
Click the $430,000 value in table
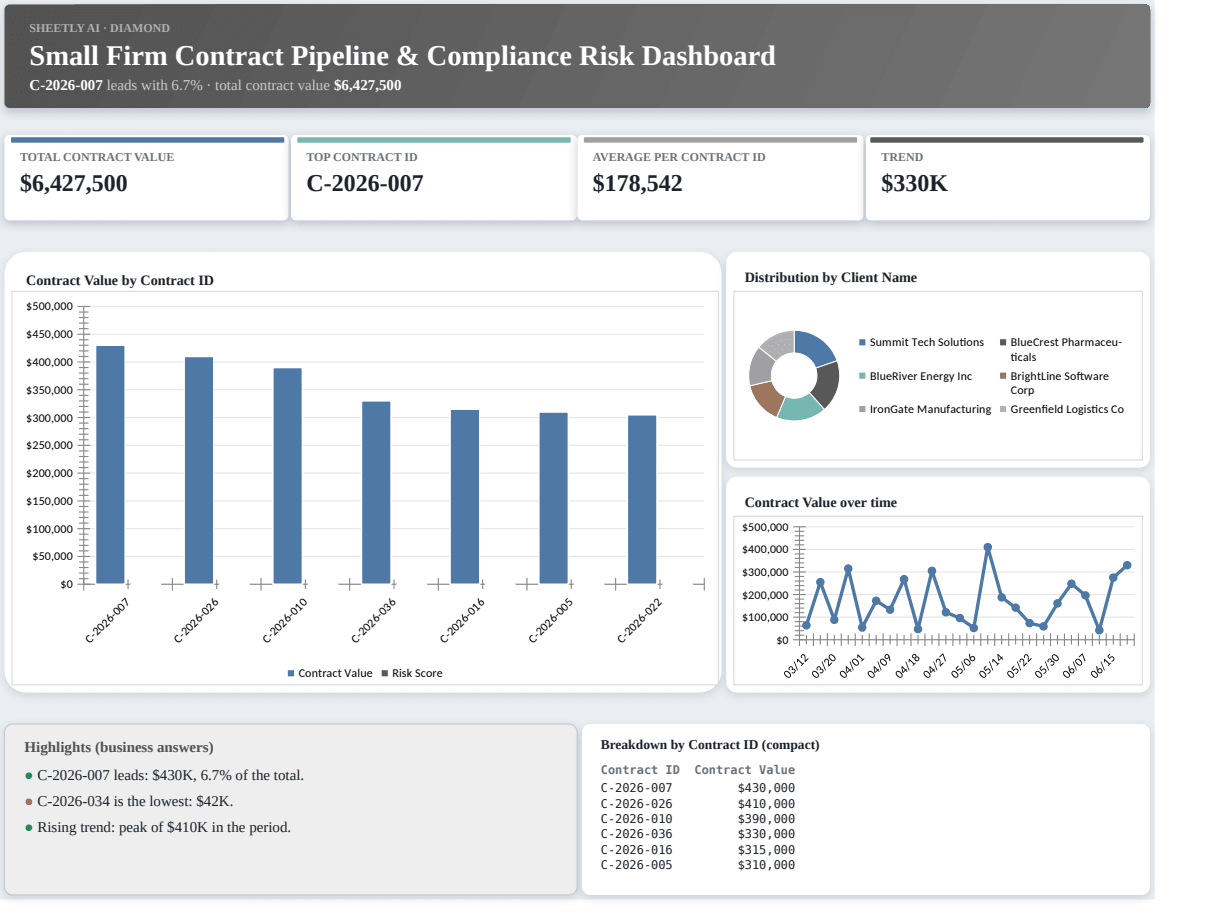[x=766, y=788]
